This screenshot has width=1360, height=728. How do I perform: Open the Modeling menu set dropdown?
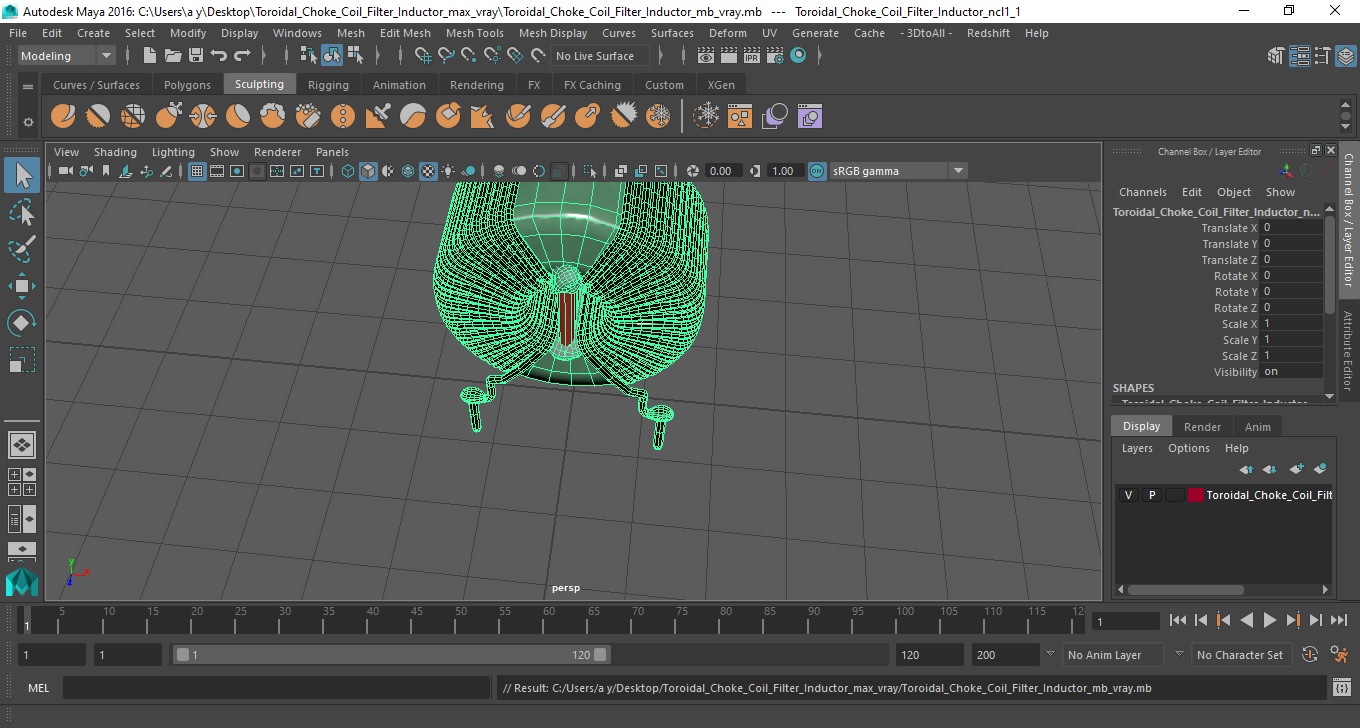pyautogui.click(x=67, y=56)
